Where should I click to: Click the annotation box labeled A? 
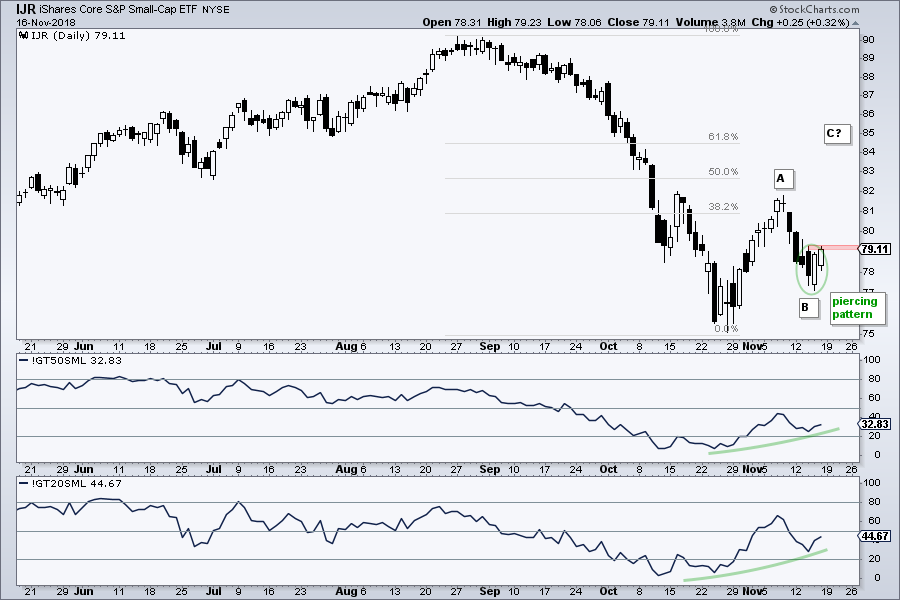781,179
